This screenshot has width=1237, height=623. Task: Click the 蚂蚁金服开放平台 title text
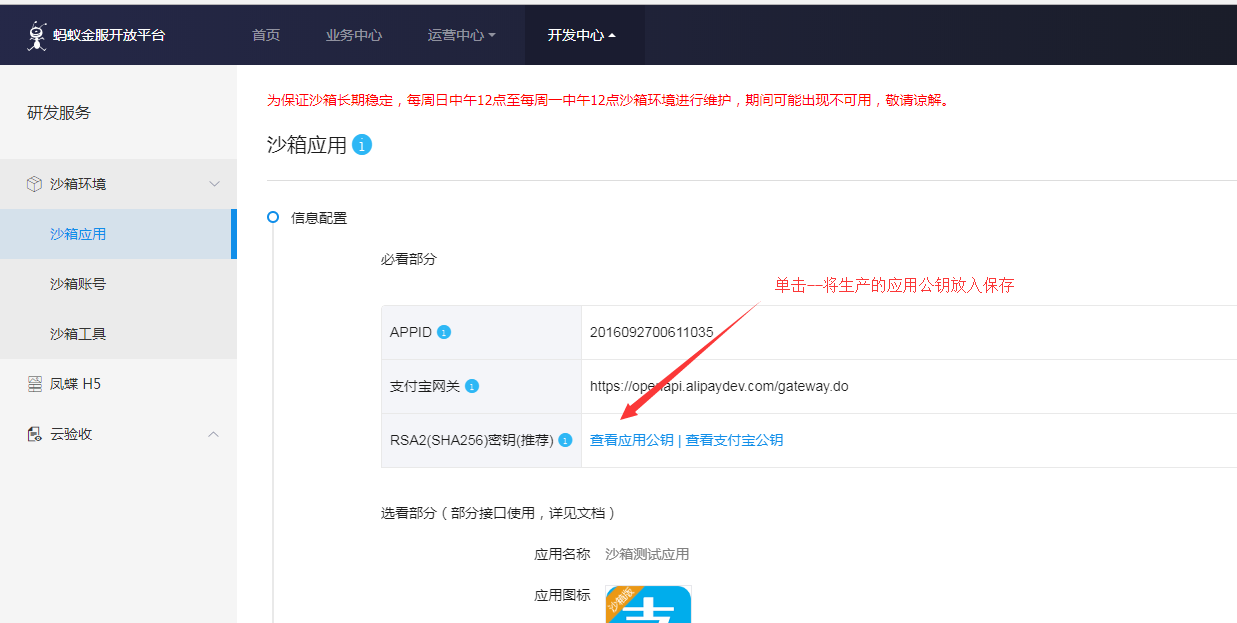109,35
